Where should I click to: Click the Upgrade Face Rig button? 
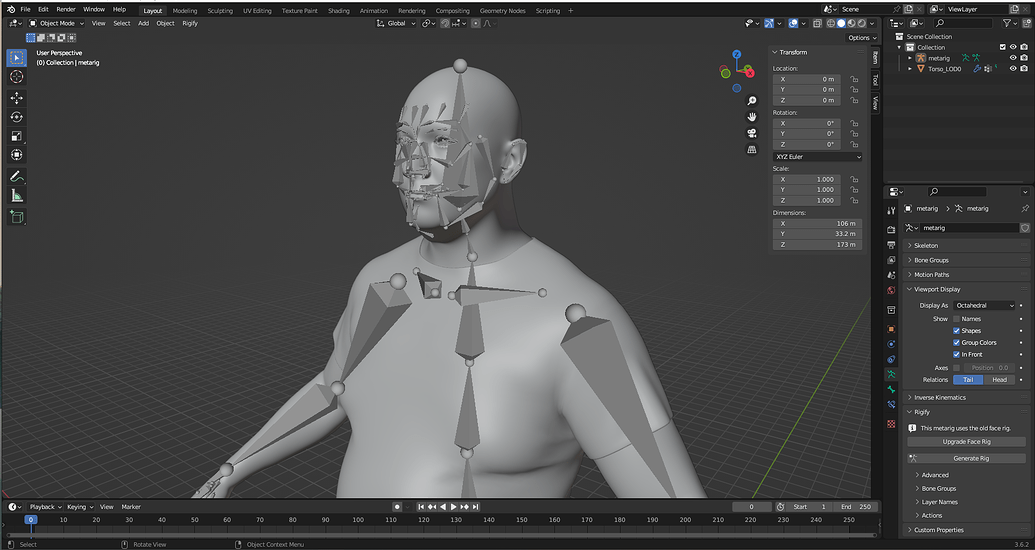966,442
